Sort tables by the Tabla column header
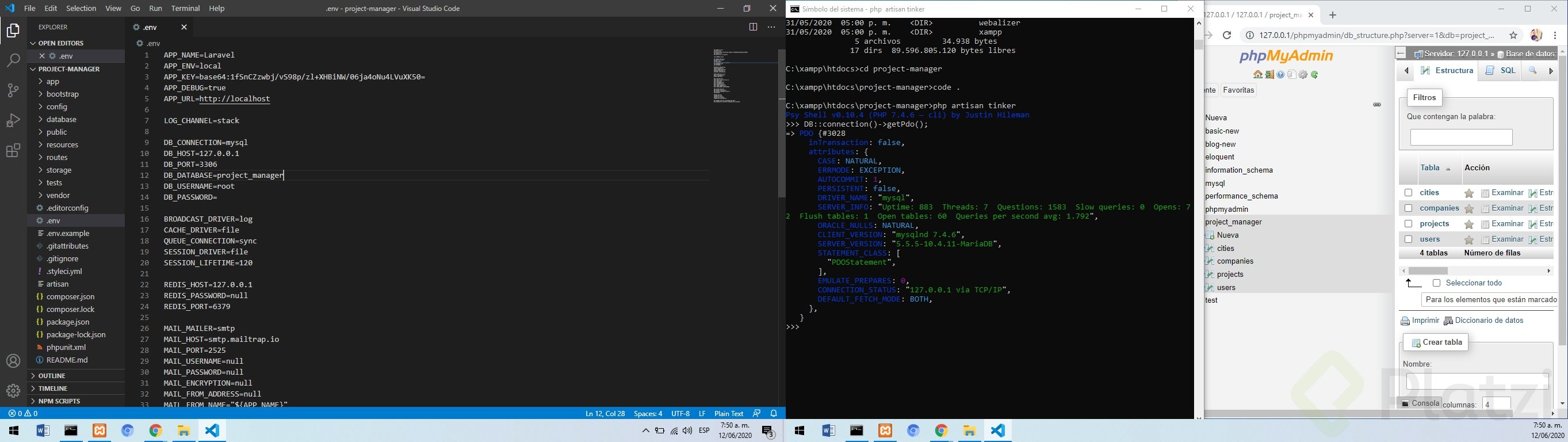 [1430, 168]
